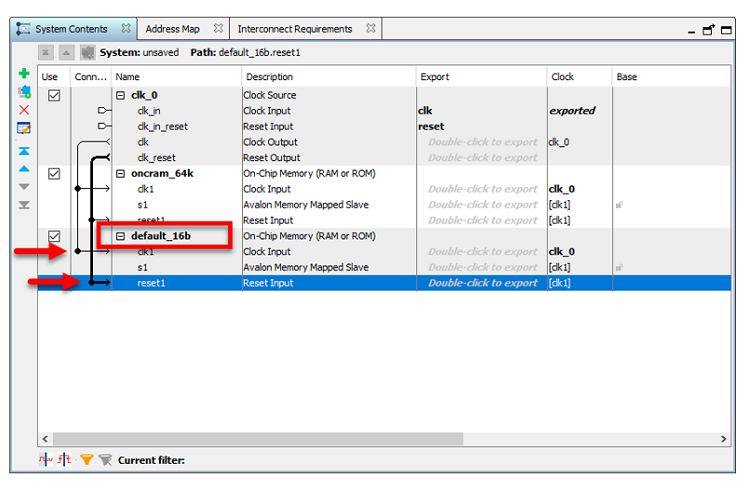
Task: Click the Description column header
Action: click(x=329, y=76)
